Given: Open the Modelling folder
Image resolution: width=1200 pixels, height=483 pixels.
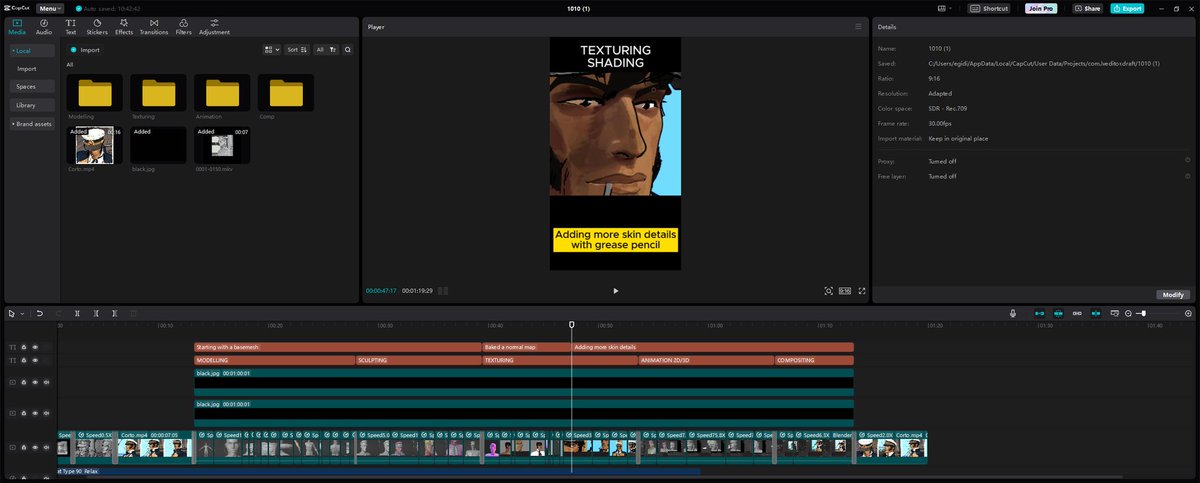Looking at the screenshot, I should (95, 92).
